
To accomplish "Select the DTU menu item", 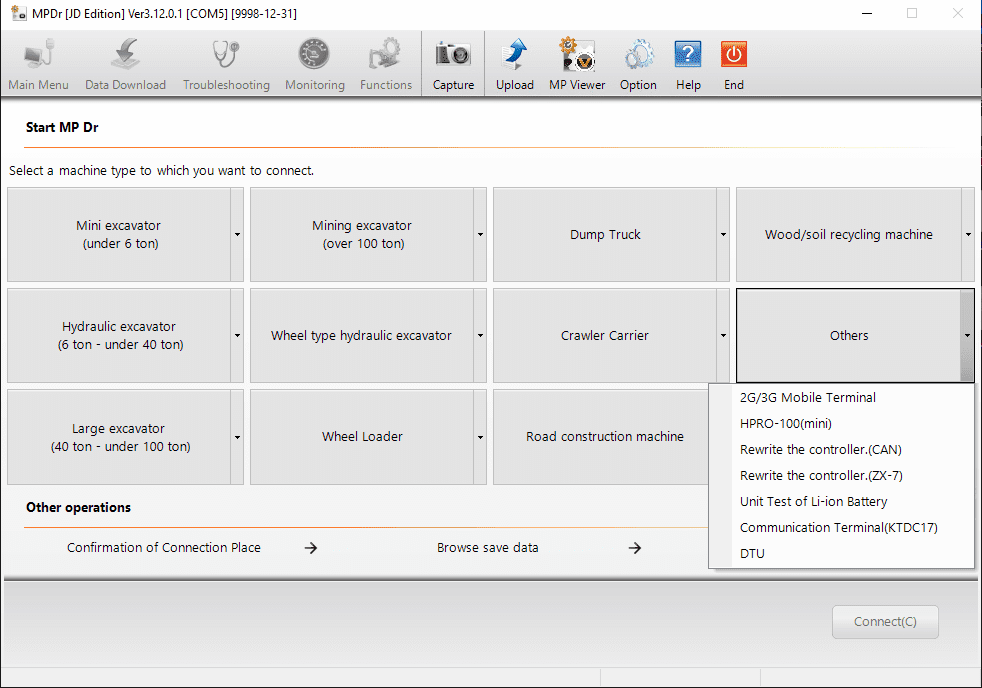I will [752, 553].
